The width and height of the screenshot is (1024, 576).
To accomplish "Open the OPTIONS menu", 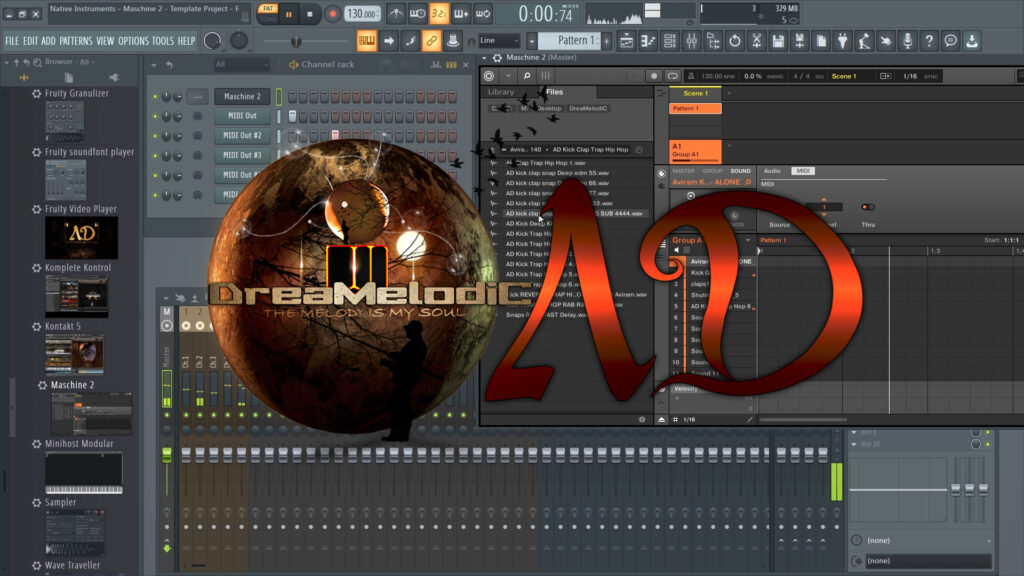I will click(x=133, y=40).
